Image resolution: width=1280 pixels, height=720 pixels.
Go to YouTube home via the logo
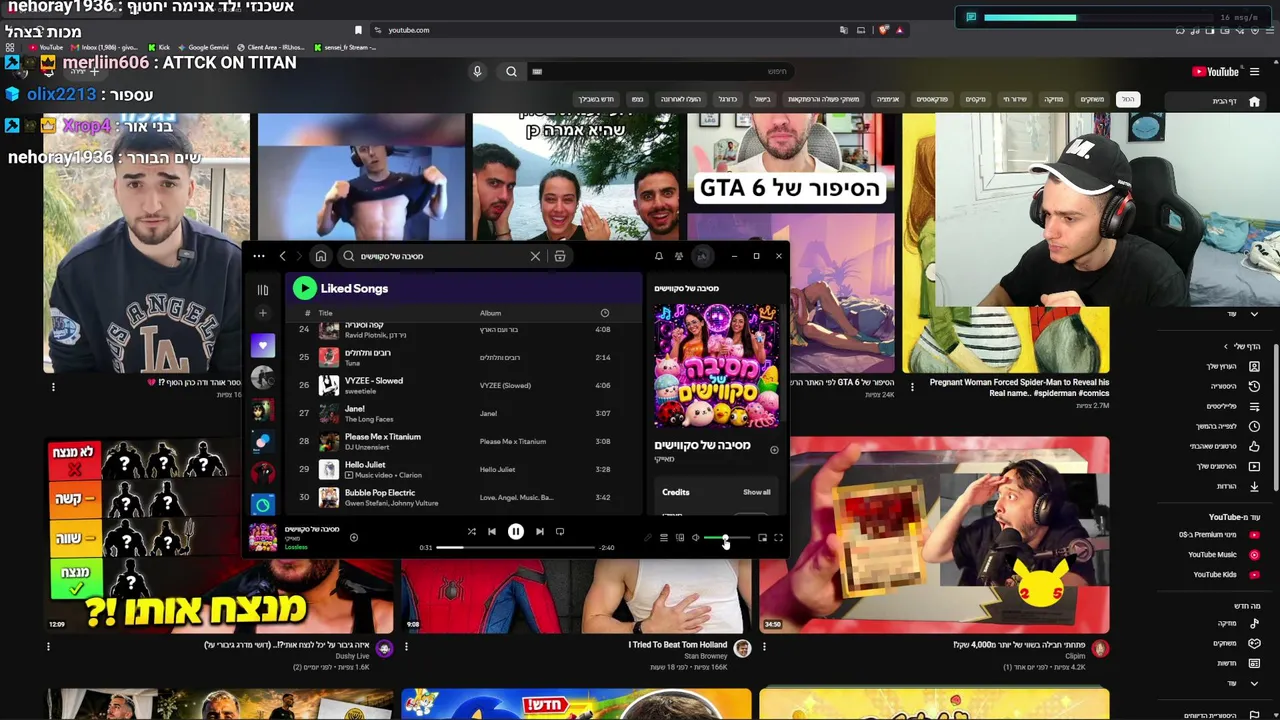(x=1216, y=72)
